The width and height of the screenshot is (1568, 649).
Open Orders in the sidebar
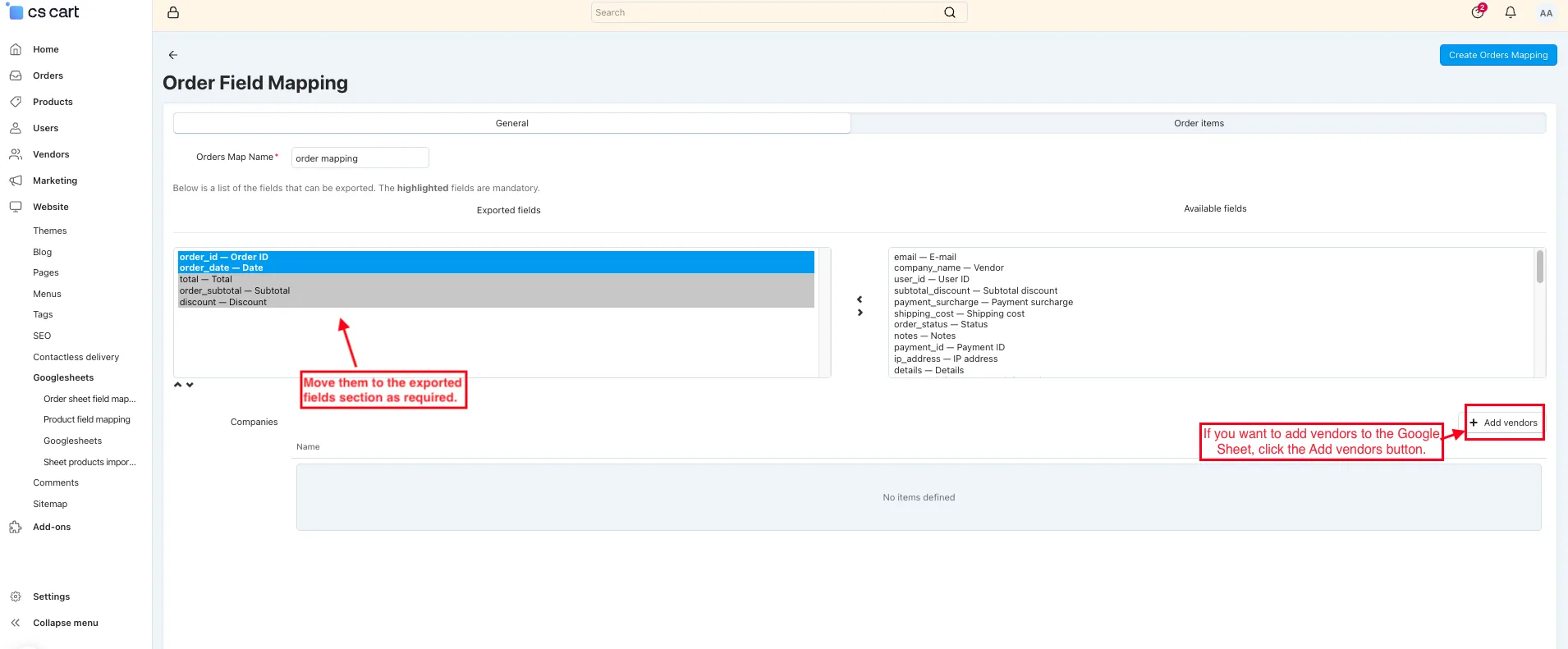tap(48, 75)
